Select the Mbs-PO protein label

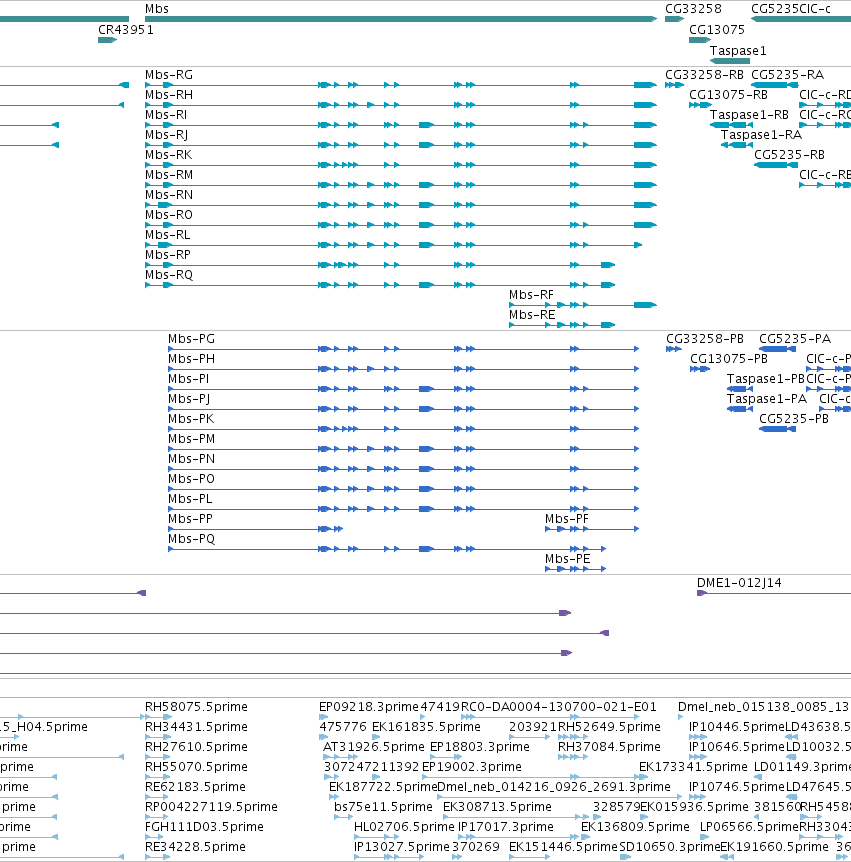pyautogui.click(x=191, y=478)
